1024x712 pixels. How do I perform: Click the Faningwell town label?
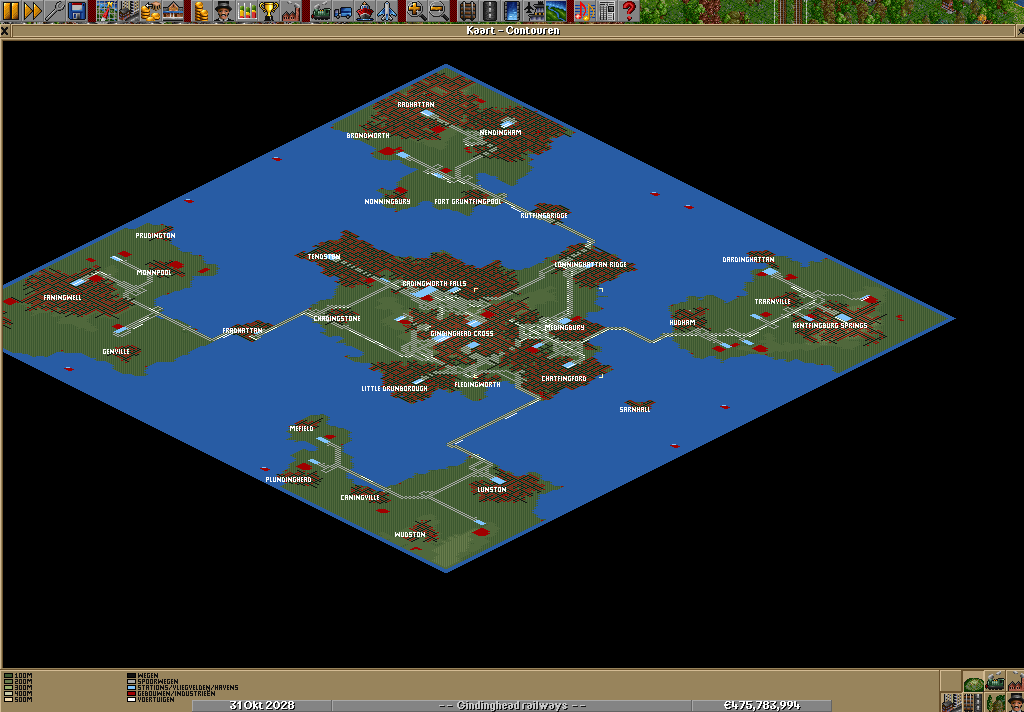63,298
